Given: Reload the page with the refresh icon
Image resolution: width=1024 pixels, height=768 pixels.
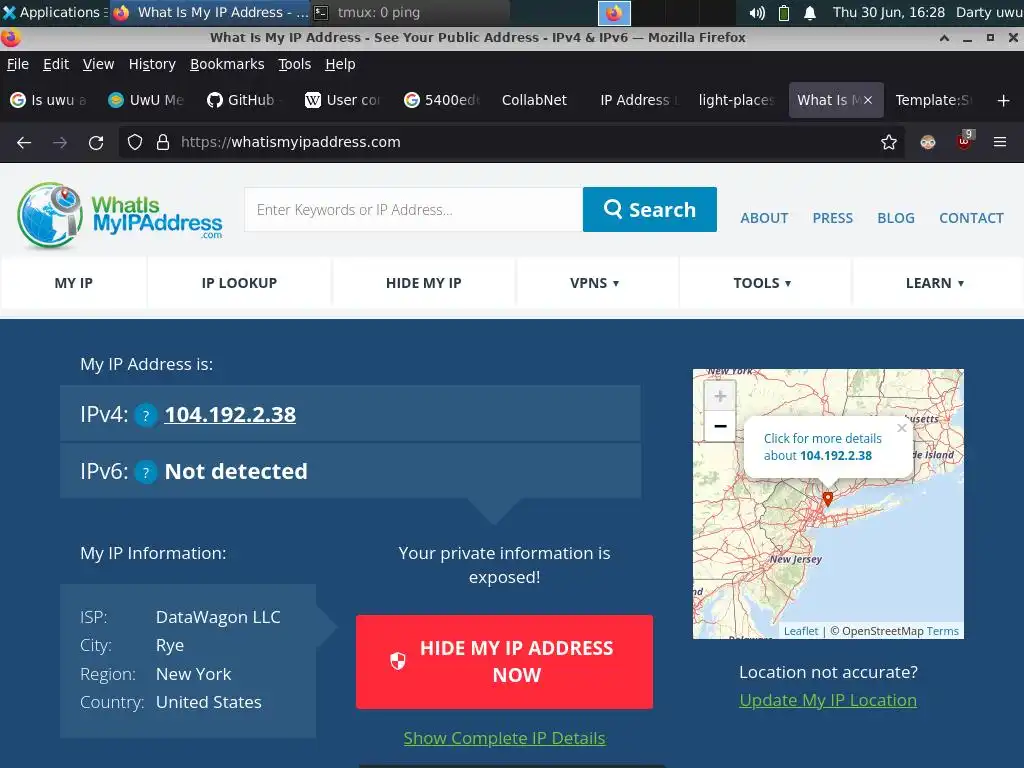Looking at the screenshot, I should point(96,142).
